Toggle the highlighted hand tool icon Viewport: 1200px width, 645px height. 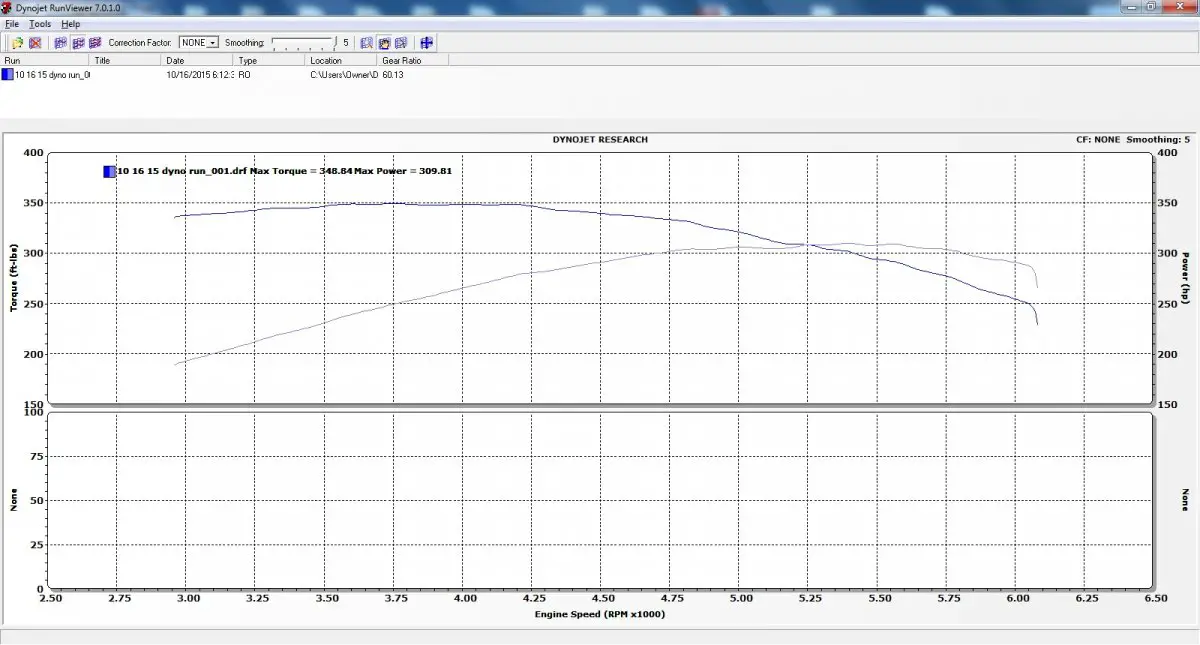click(384, 43)
